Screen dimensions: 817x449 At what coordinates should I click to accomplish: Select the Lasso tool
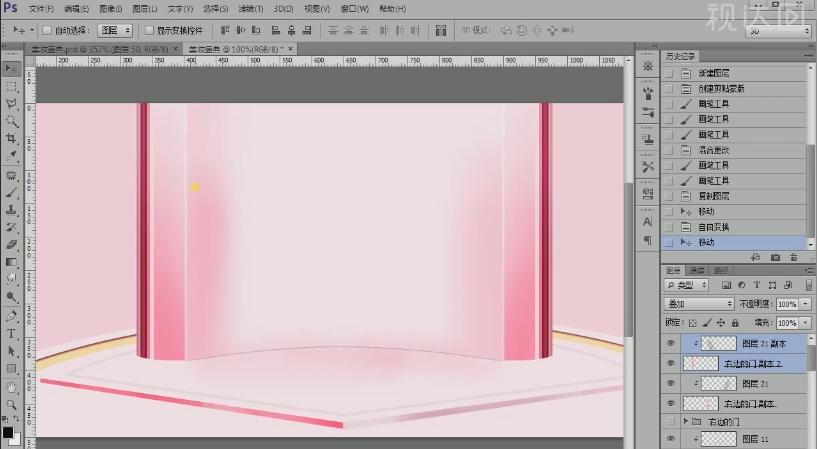(11, 103)
